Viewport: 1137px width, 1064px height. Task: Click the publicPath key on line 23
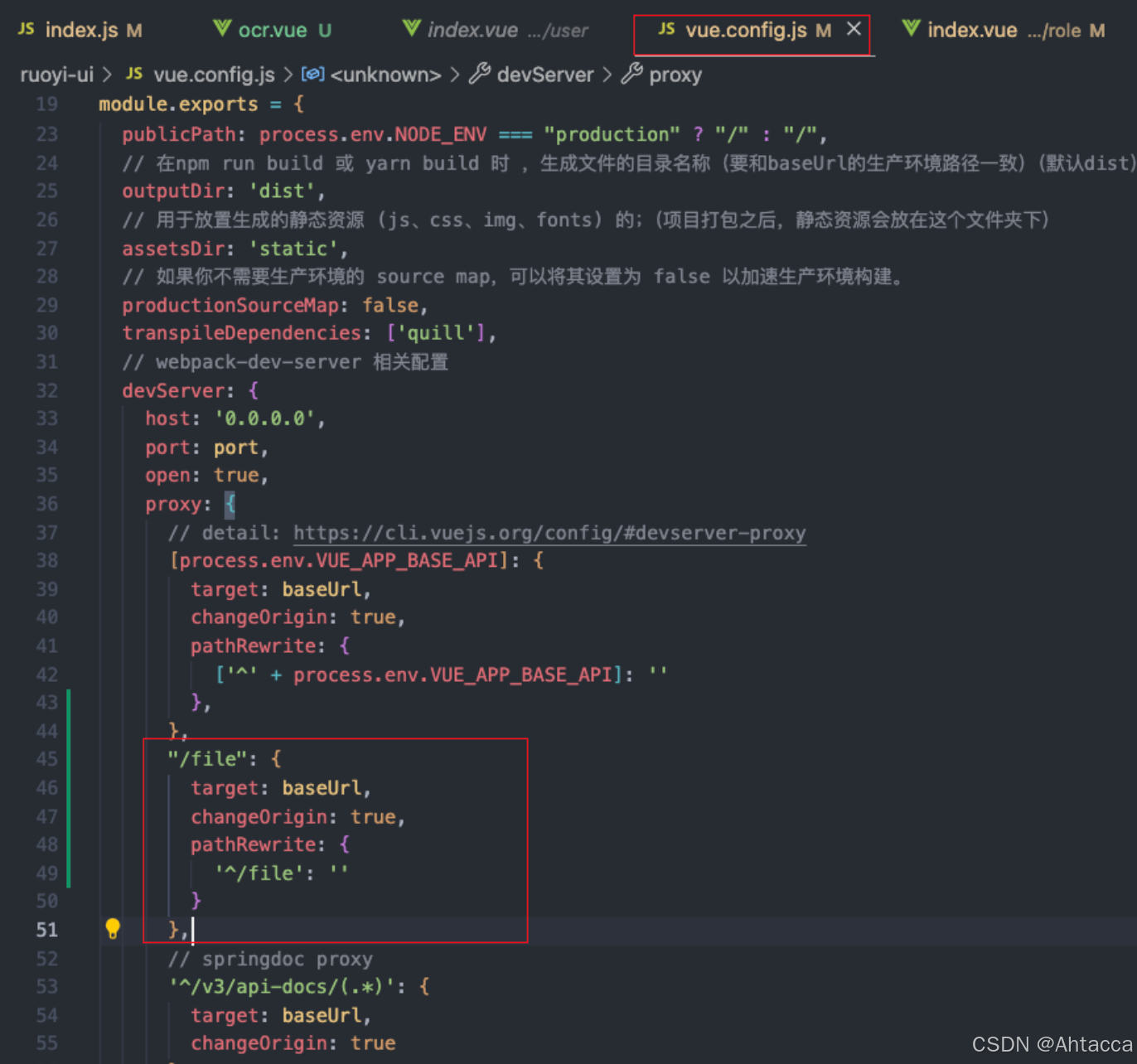(179, 134)
